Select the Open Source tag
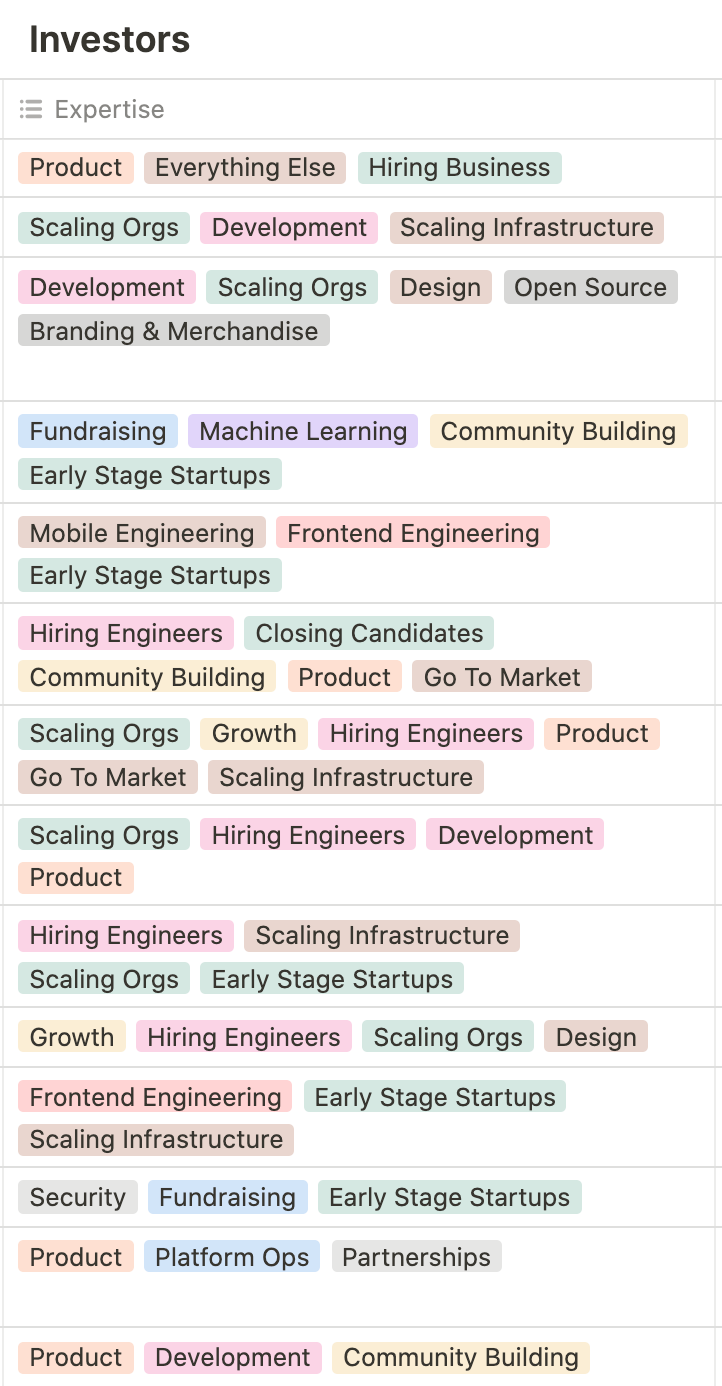The image size is (722, 1386). point(590,288)
